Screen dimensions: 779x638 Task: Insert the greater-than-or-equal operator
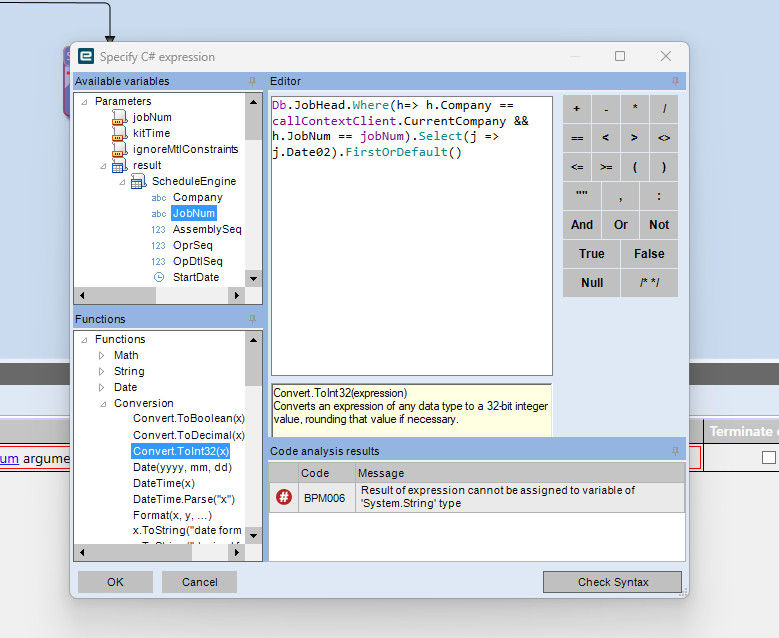606,167
